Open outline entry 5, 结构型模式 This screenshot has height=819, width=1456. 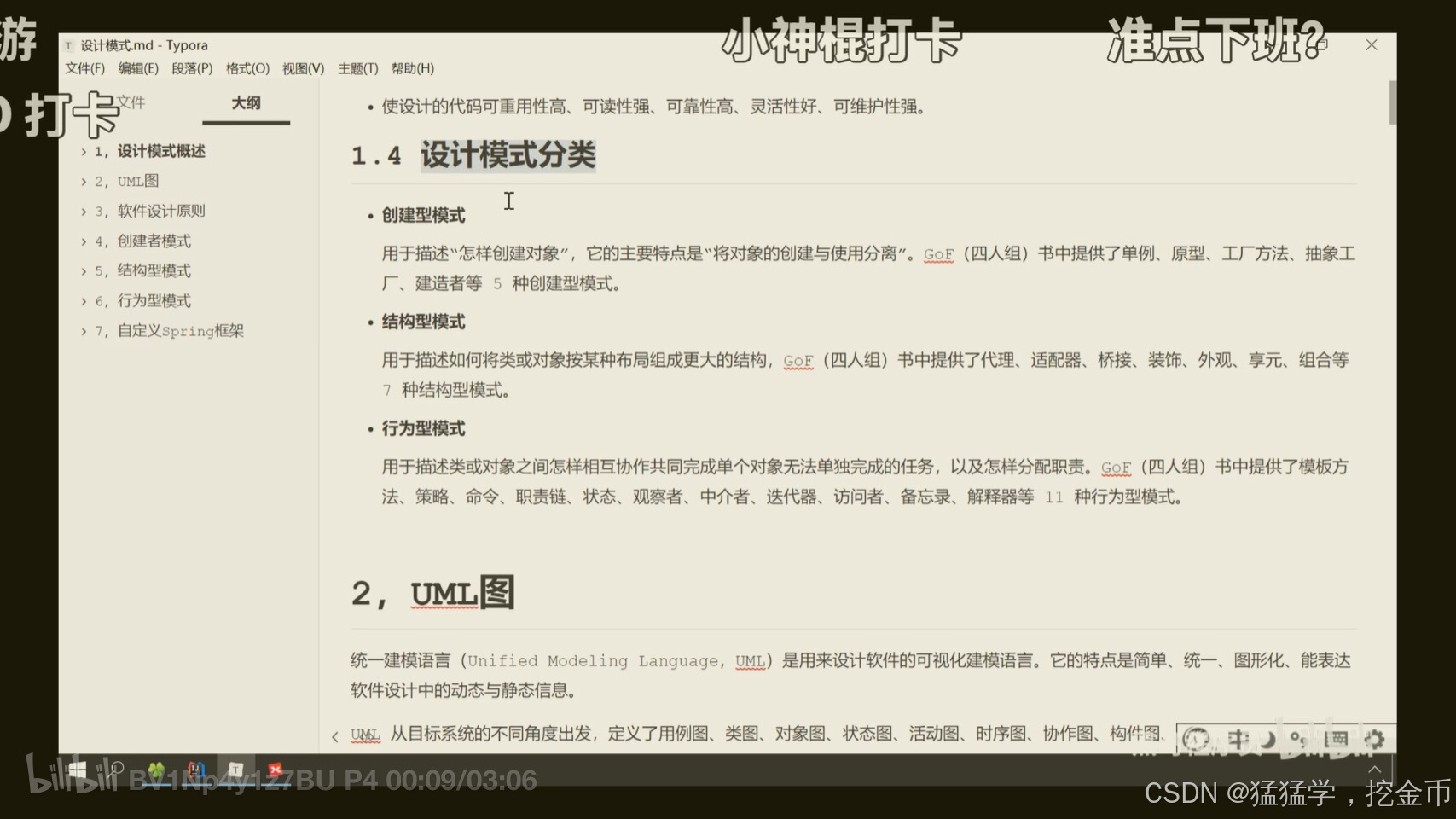click(x=142, y=270)
